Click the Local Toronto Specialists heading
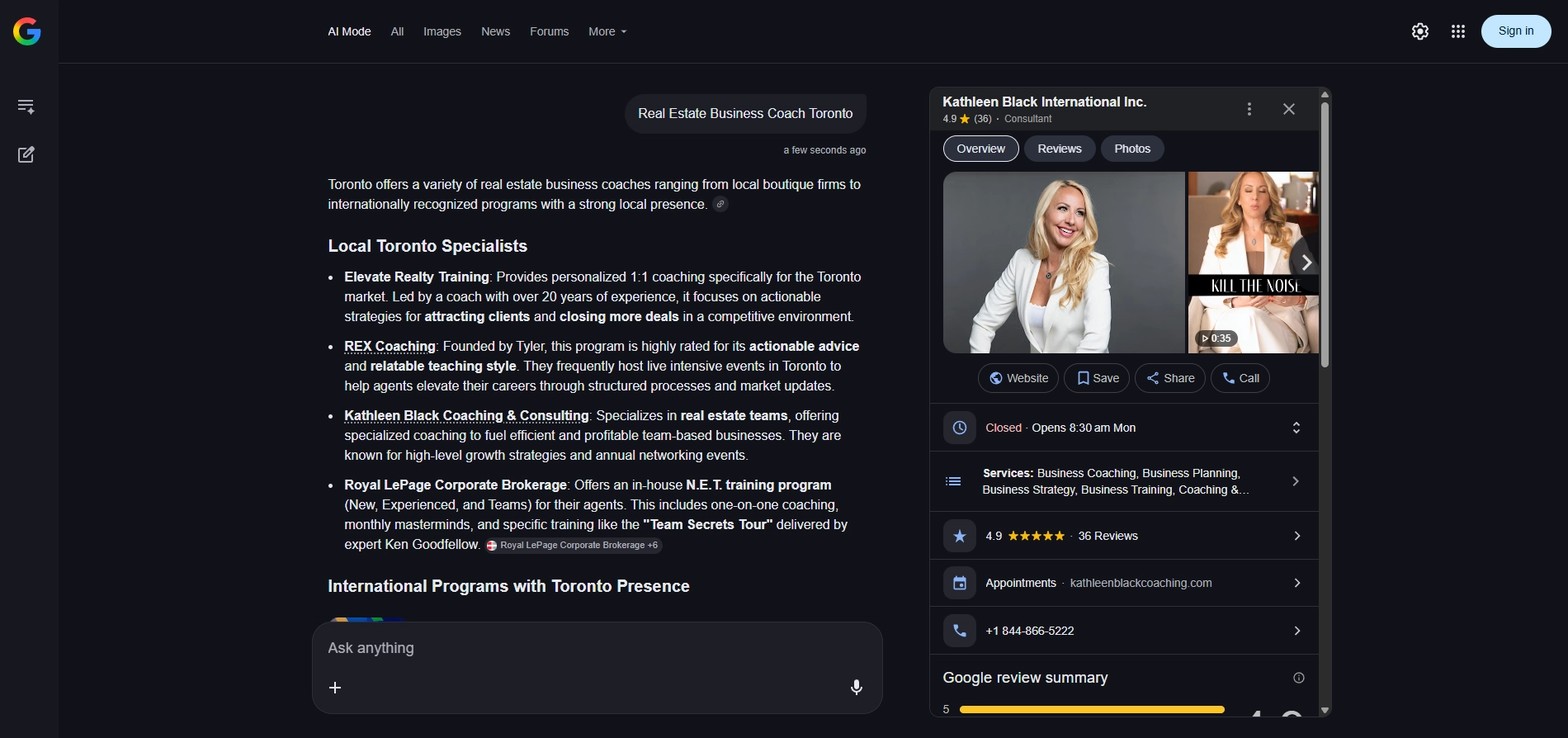 click(x=427, y=246)
